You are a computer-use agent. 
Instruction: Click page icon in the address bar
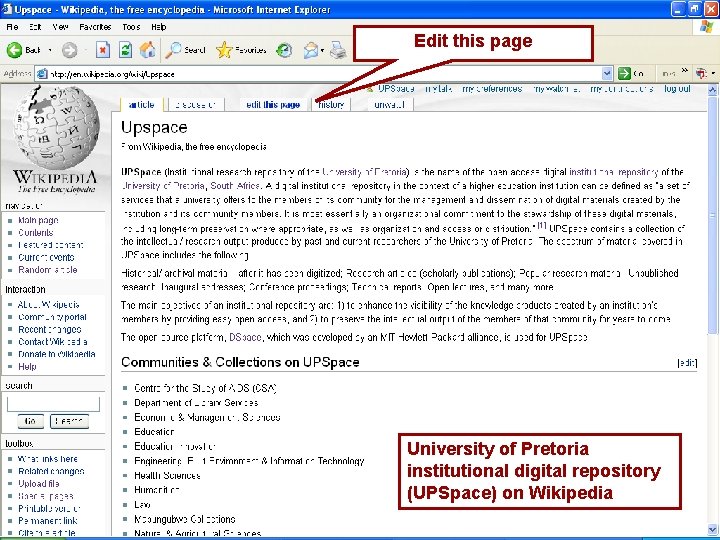[42, 73]
